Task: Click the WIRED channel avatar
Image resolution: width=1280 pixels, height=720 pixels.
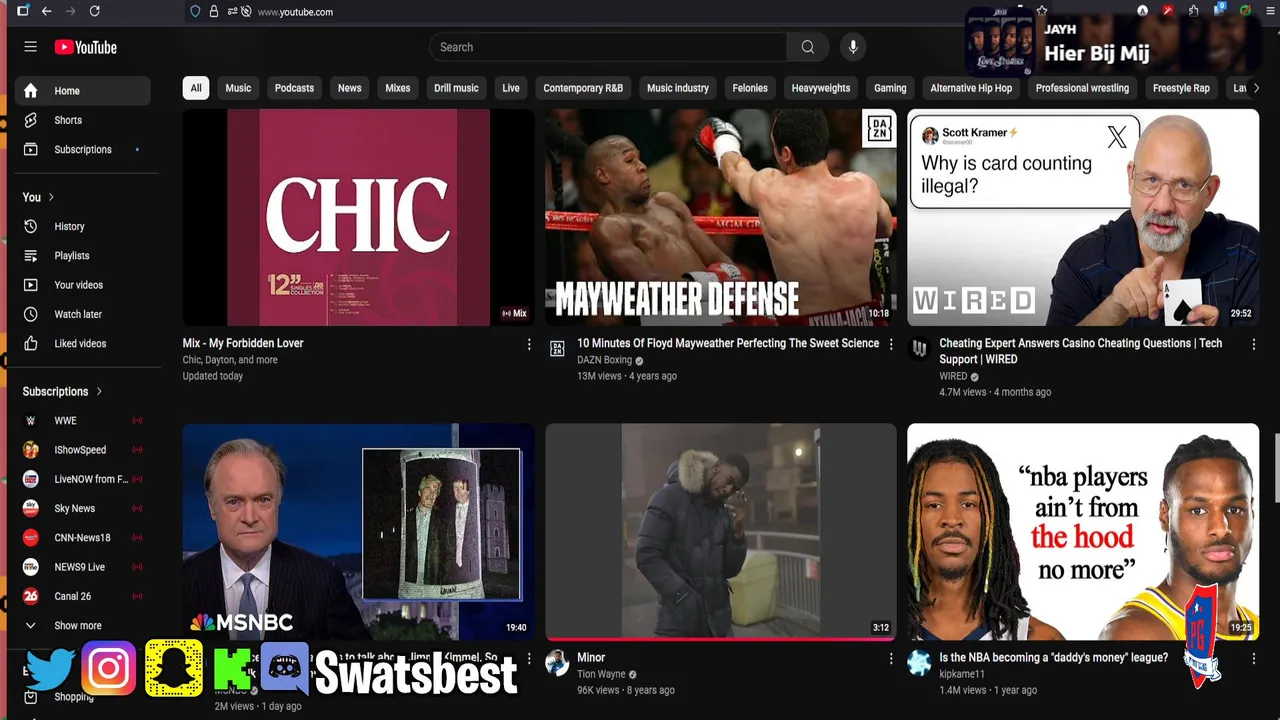Action: pyautogui.click(x=919, y=349)
